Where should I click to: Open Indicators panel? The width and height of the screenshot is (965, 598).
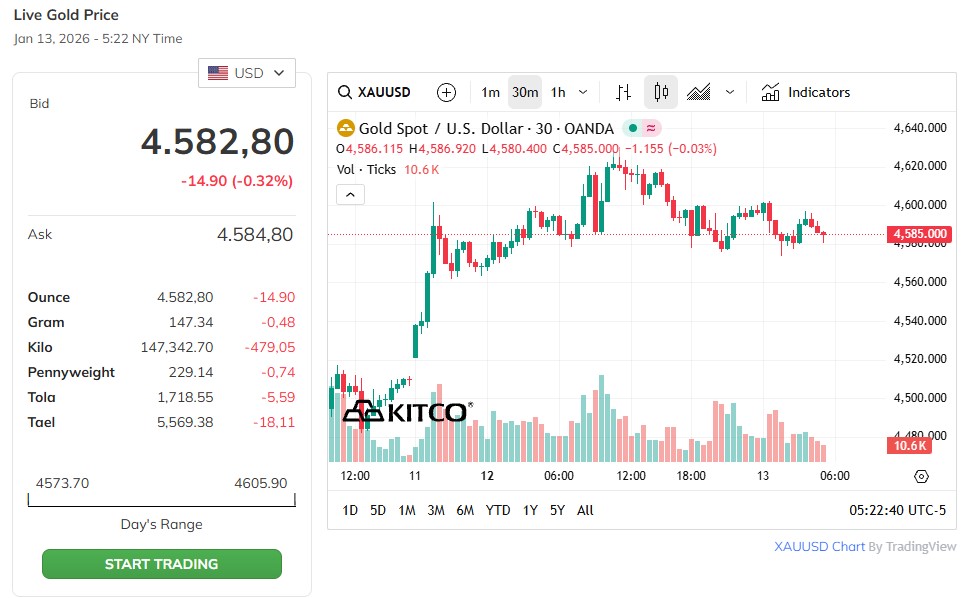click(805, 92)
